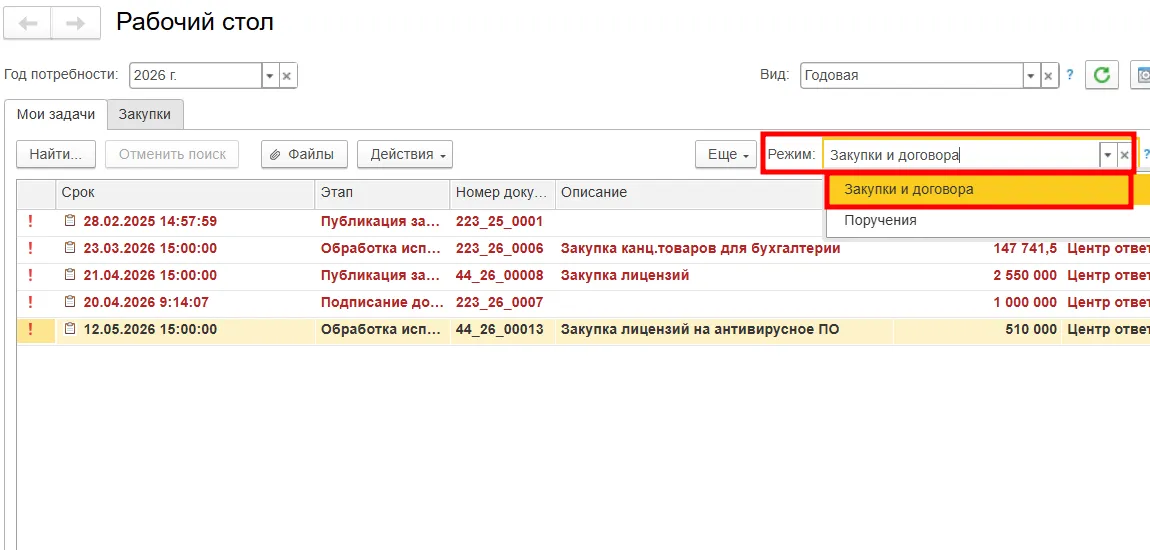Click document number 223_26_0007
This screenshot has width=1150, height=550.
click(499, 302)
